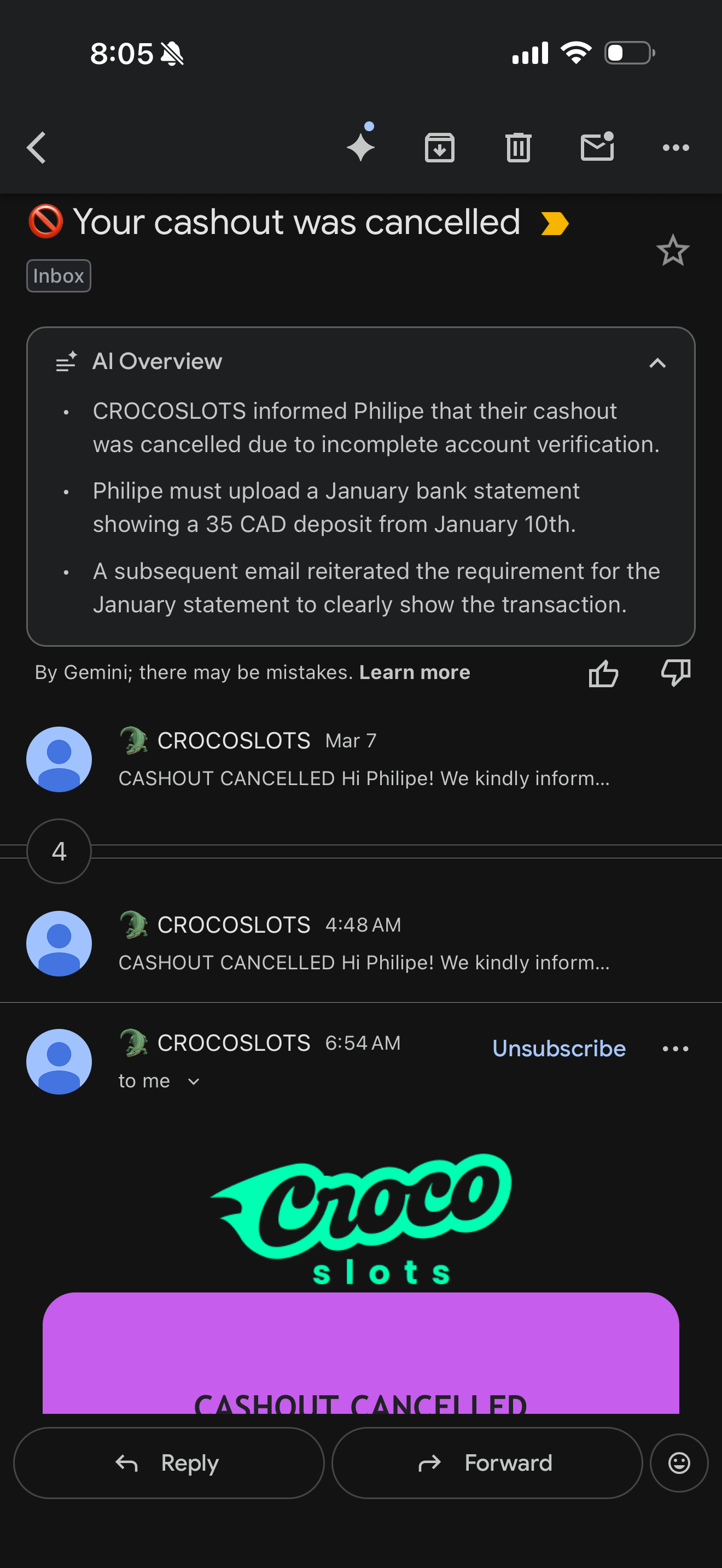Tap the Forward button
The image size is (722, 1568).
tap(486, 1462)
